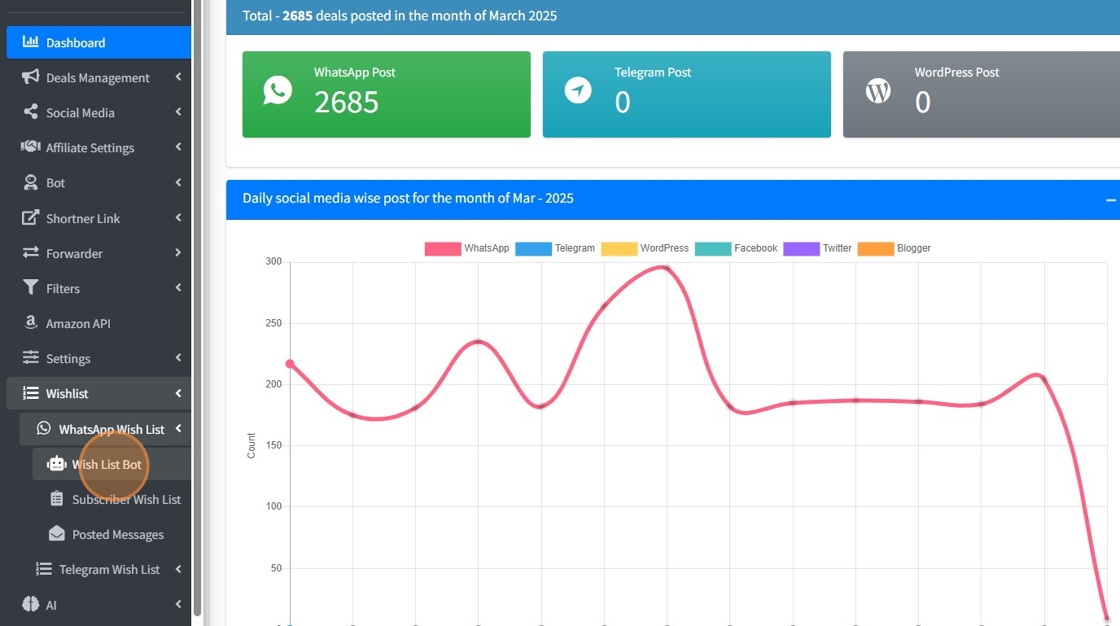1120x626 pixels.
Task: Click the WordPress Post count 0
Action: coord(922,101)
